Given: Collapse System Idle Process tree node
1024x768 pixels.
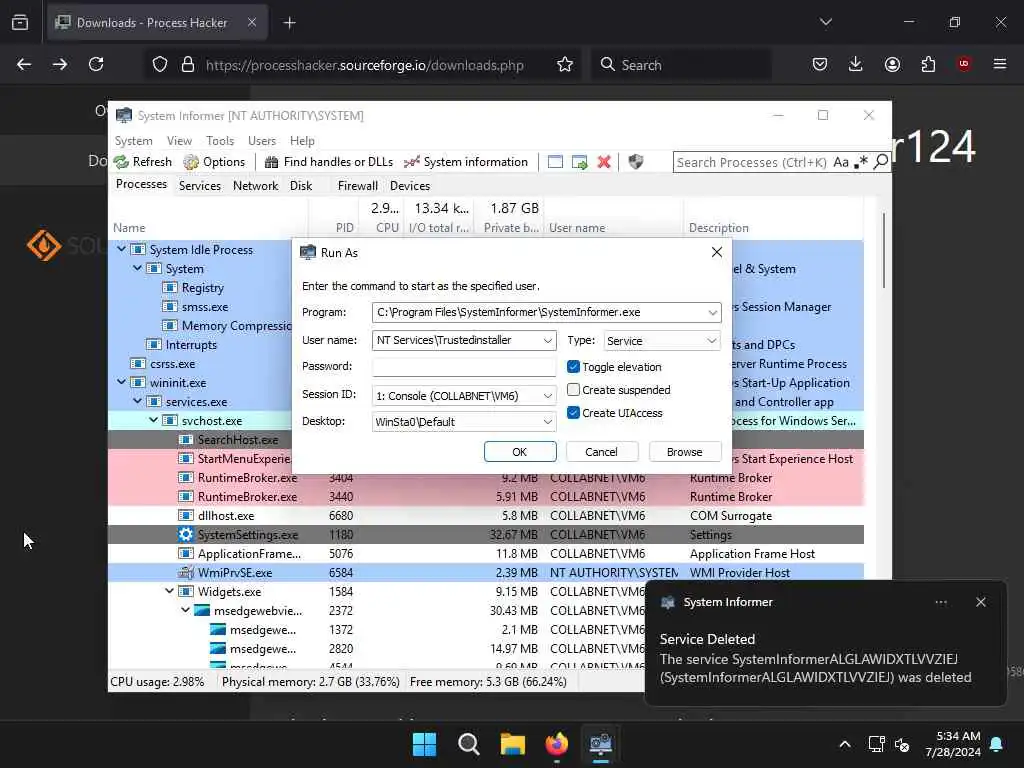Looking at the screenshot, I should (x=121, y=249).
